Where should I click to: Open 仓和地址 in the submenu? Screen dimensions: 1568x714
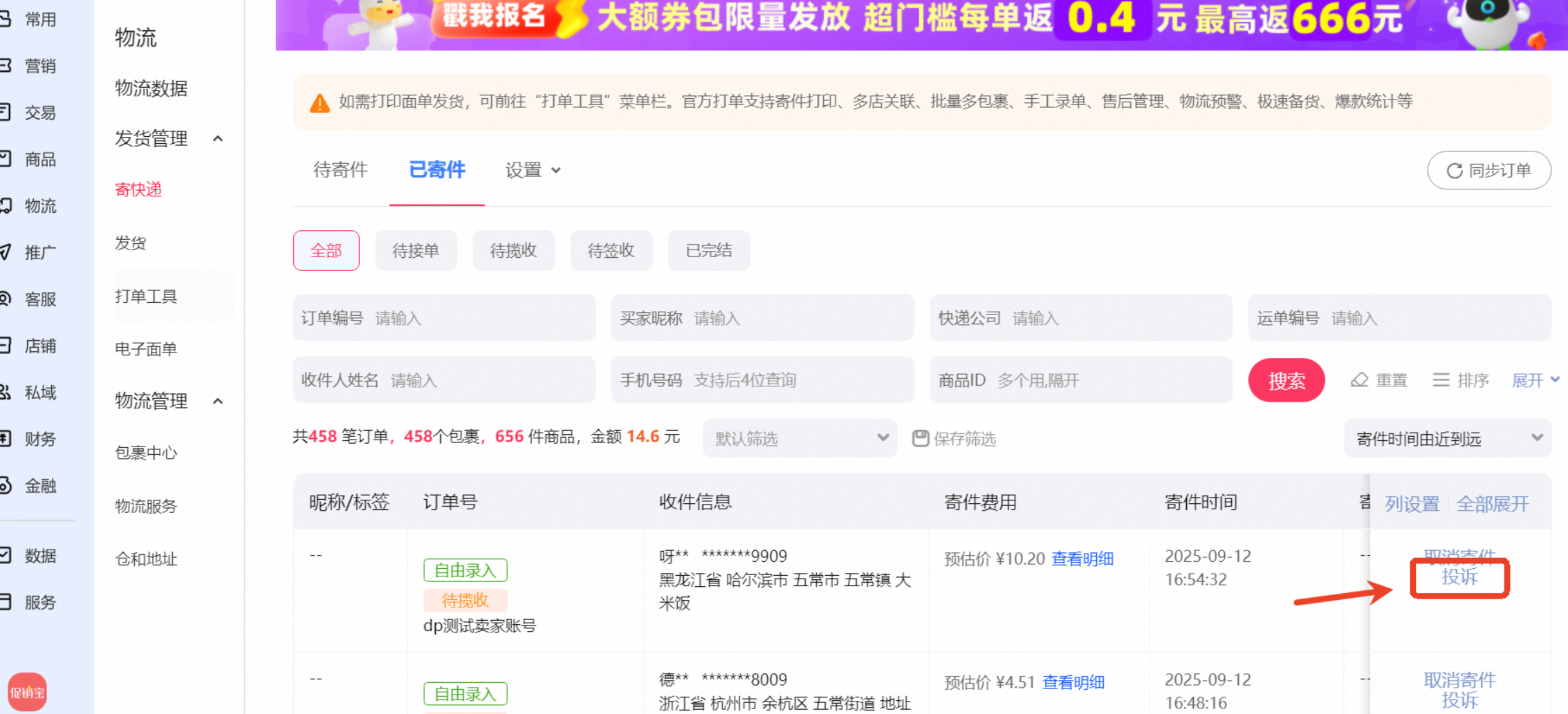pos(146,559)
